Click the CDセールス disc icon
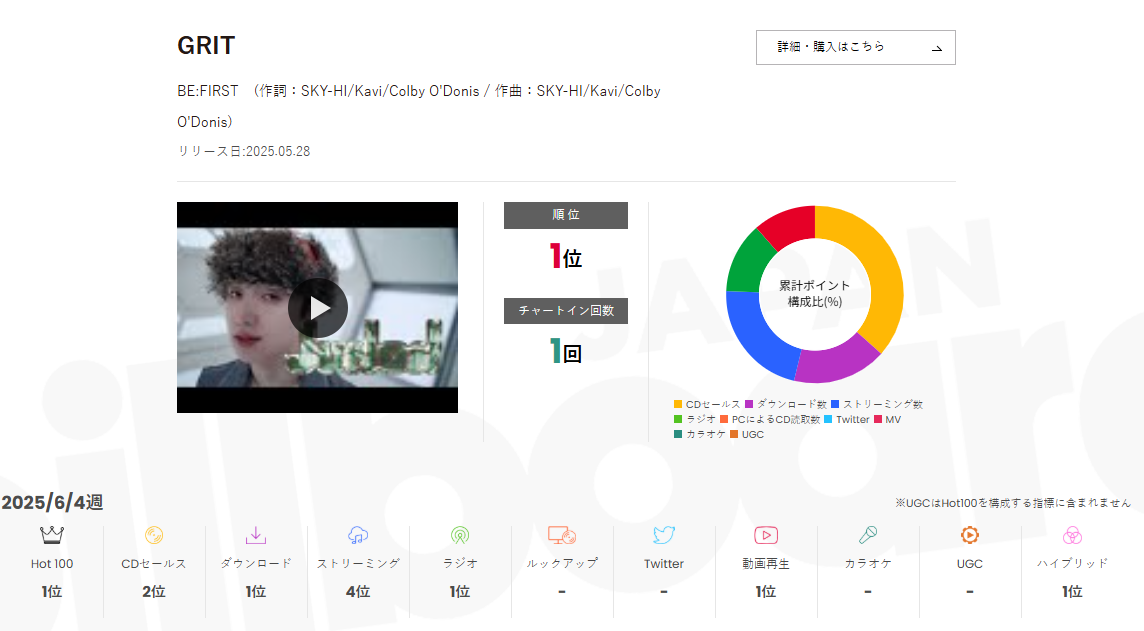The width and height of the screenshot is (1144, 631). [x=154, y=535]
